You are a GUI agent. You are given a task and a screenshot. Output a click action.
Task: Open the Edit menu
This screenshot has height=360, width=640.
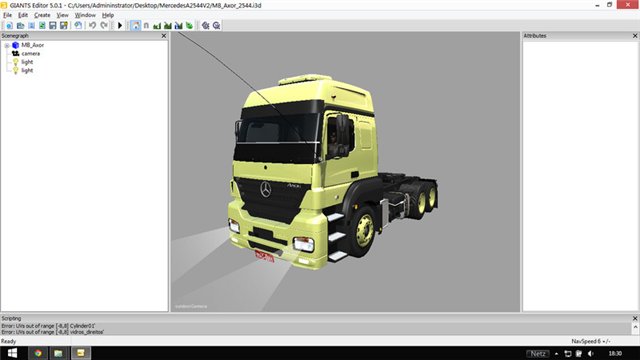tap(23, 15)
